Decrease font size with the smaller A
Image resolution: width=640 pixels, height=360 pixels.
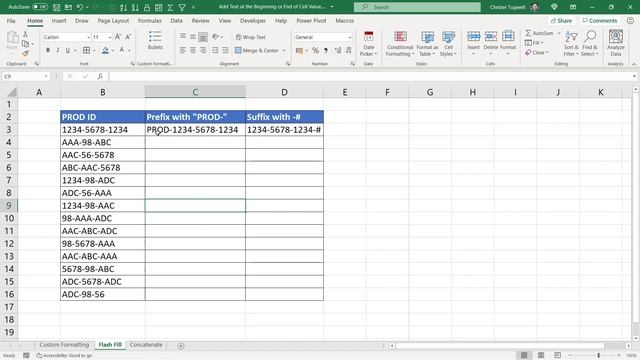click(128, 37)
